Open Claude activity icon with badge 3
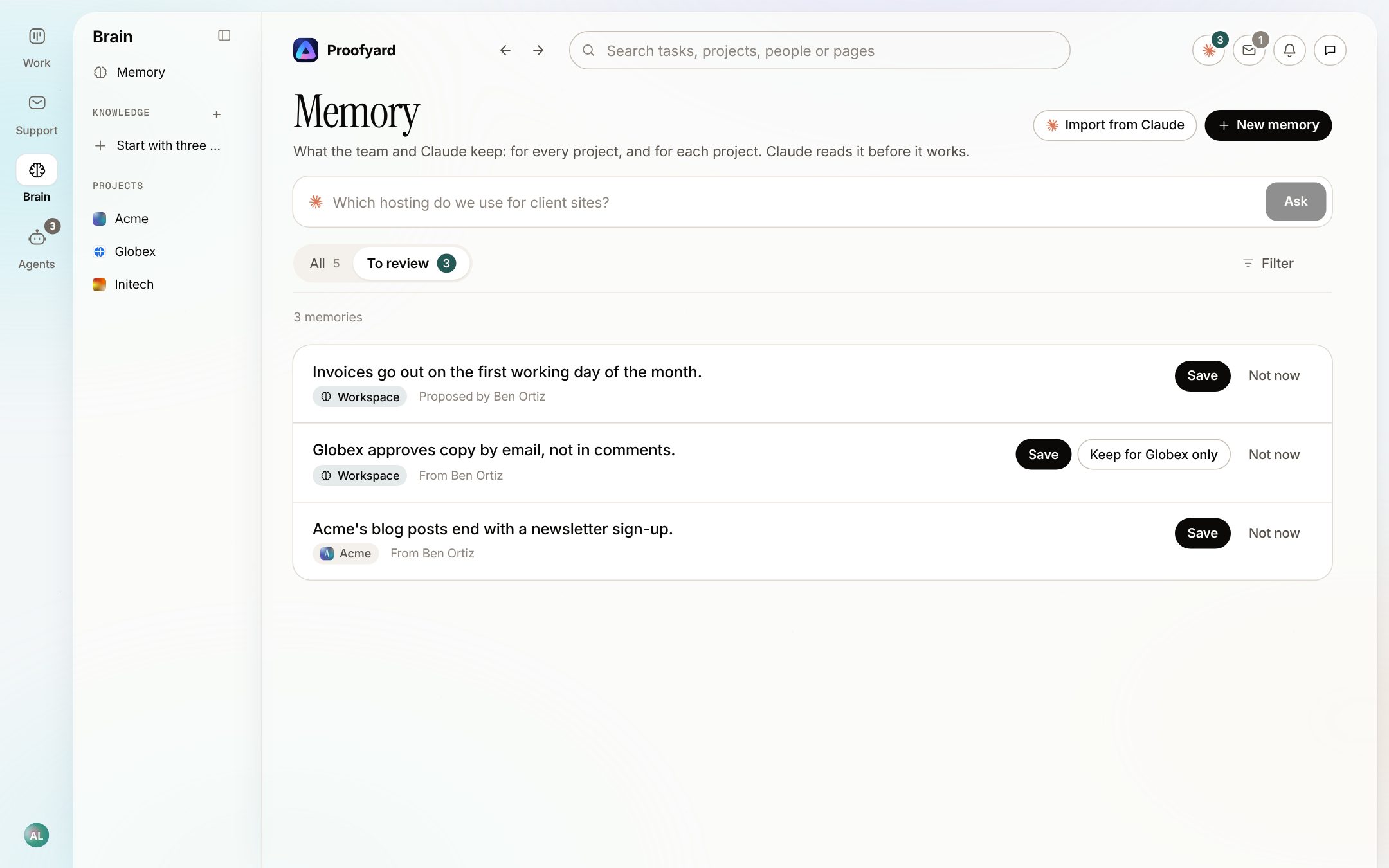This screenshot has width=1389, height=868. [1209, 50]
